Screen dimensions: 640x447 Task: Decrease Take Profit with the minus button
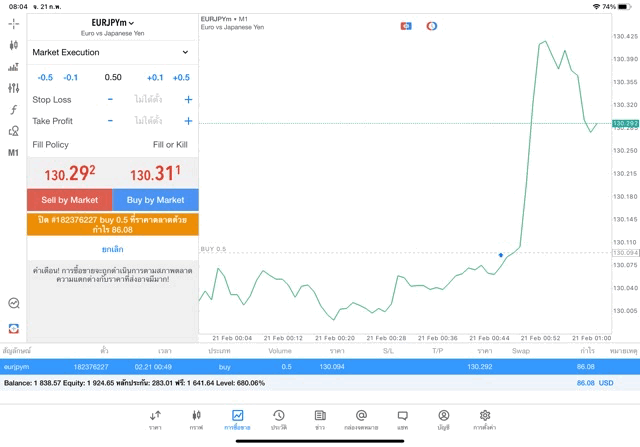[x=110, y=121]
